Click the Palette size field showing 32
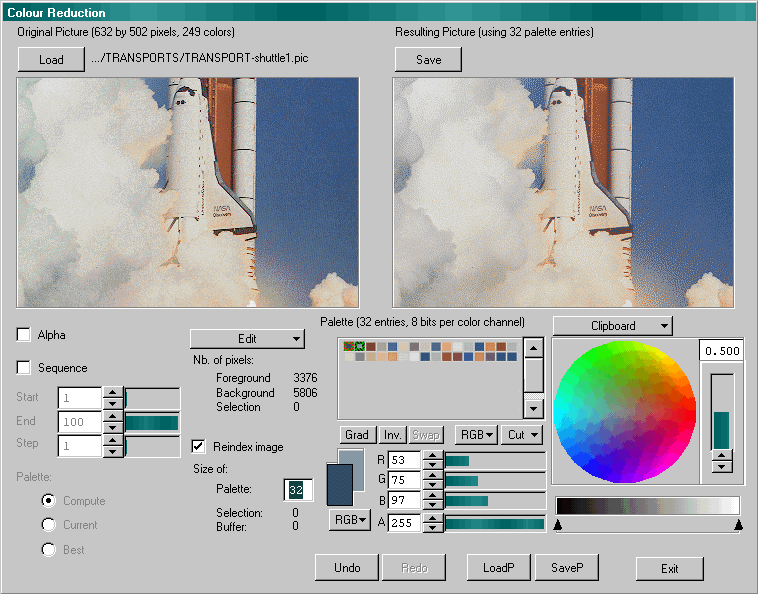The image size is (758, 594). [297, 490]
